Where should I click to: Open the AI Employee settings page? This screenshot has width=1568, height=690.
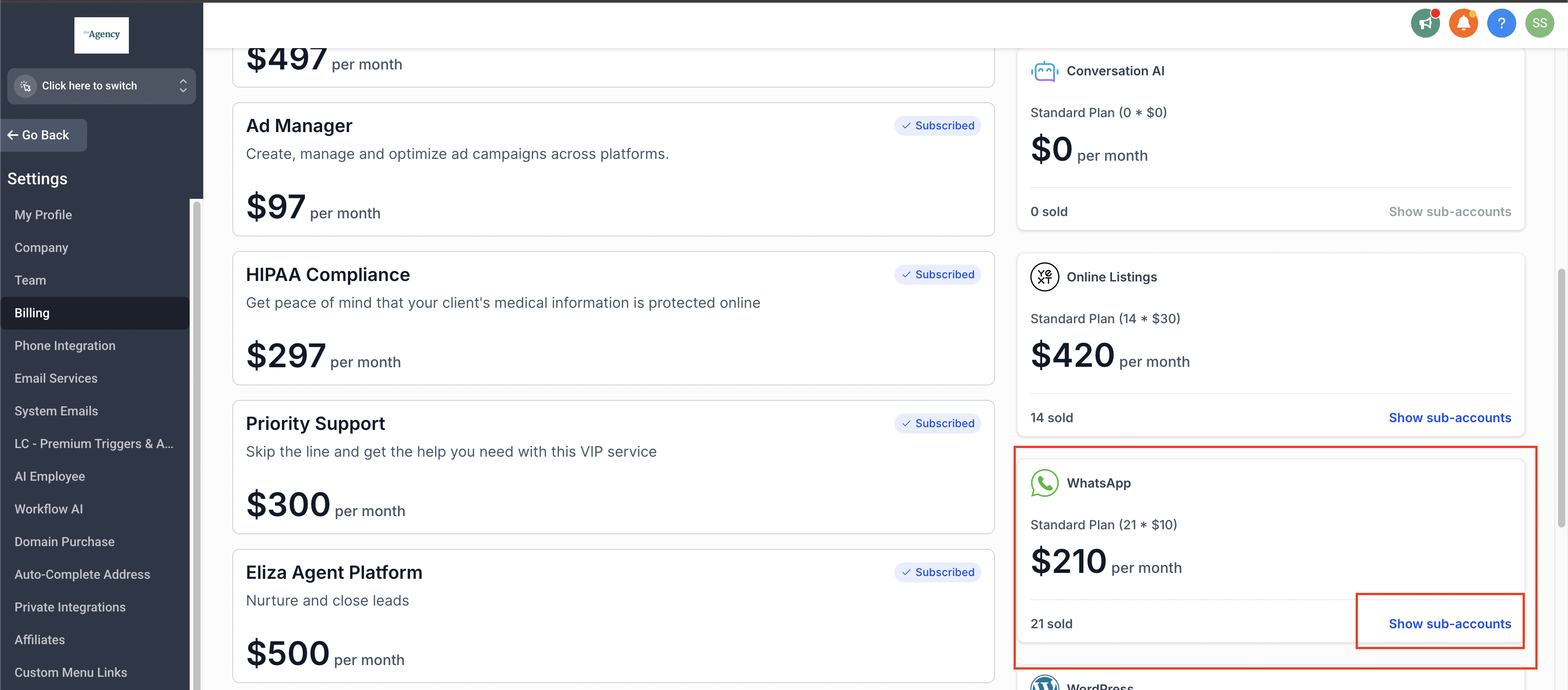point(49,476)
